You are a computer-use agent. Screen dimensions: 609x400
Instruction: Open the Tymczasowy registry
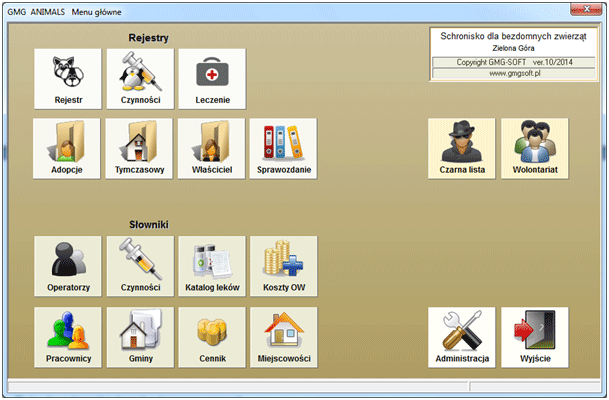[139, 149]
